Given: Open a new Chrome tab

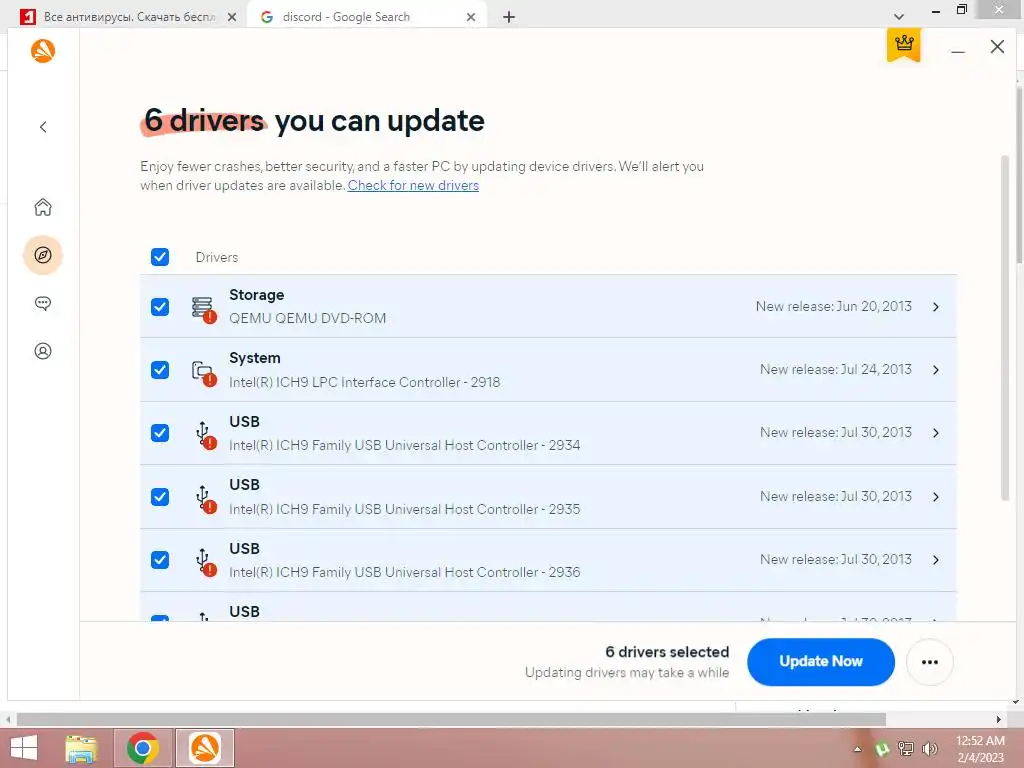Looking at the screenshot, I should pos(509,17).
